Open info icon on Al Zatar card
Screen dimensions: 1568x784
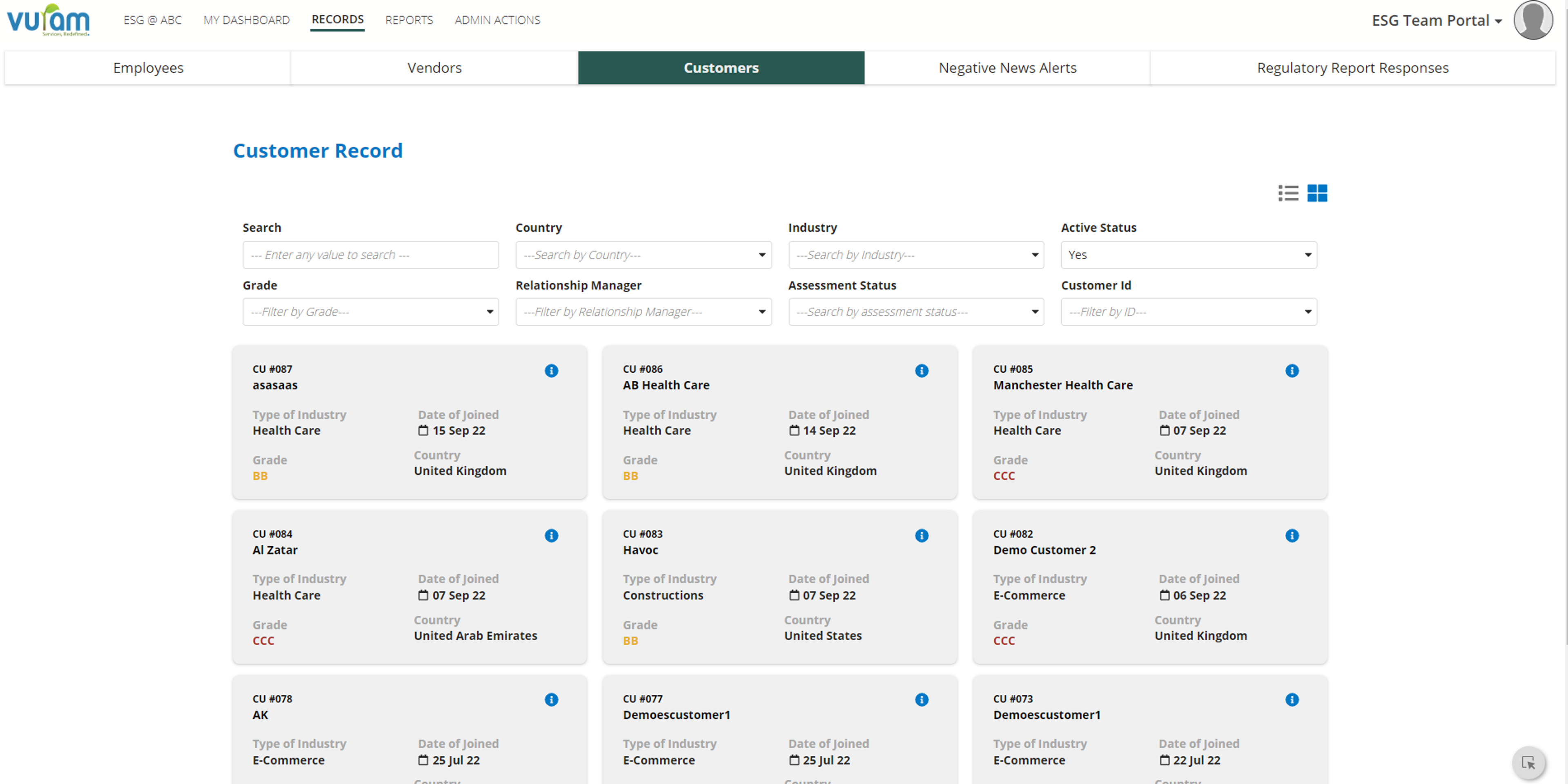(x=552, y=535)
